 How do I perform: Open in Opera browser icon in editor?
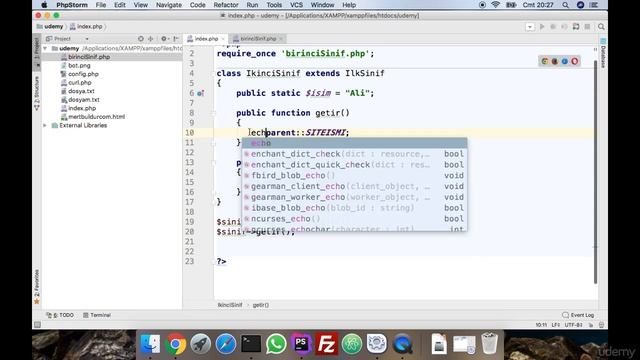tap(575, 61)
